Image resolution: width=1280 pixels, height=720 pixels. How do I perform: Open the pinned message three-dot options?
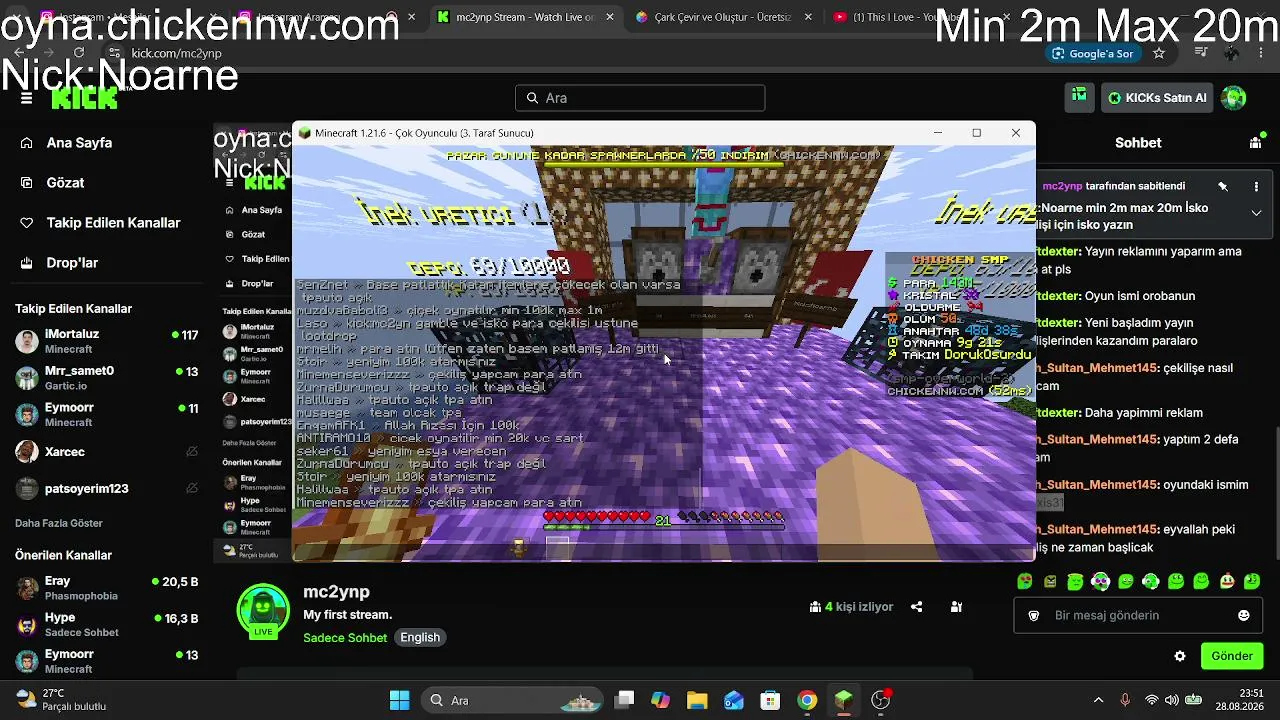click(x=1256, y=186)
